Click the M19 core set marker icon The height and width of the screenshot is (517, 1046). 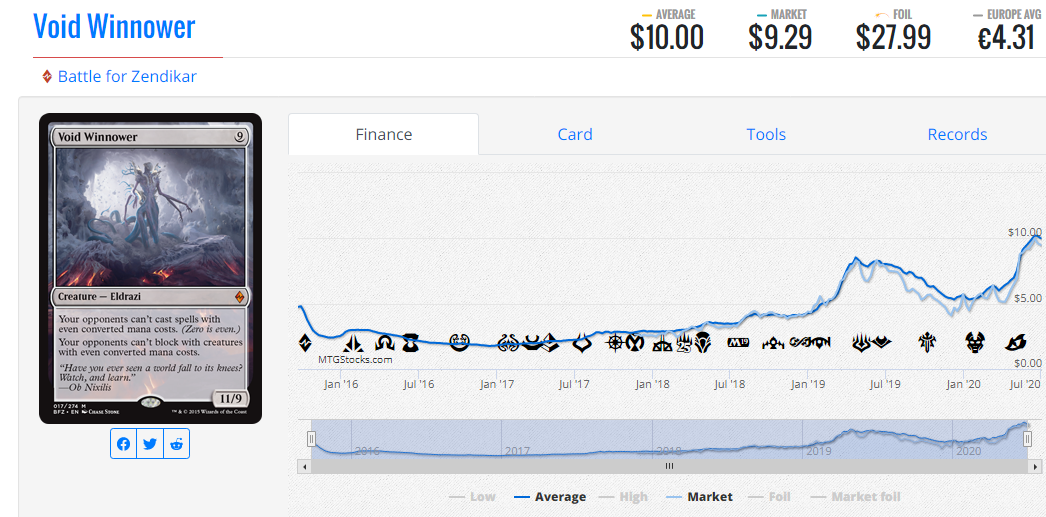(x=738, y=343)
